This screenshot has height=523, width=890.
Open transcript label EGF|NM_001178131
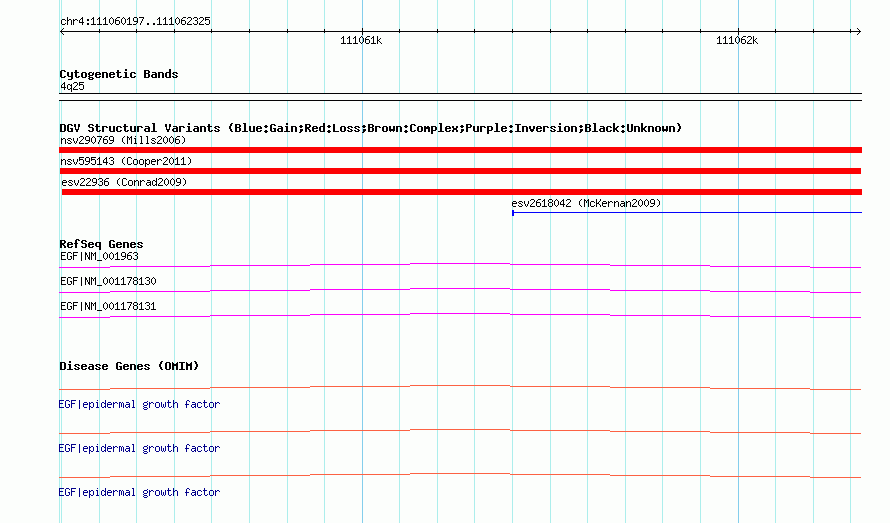click(108, 306)
